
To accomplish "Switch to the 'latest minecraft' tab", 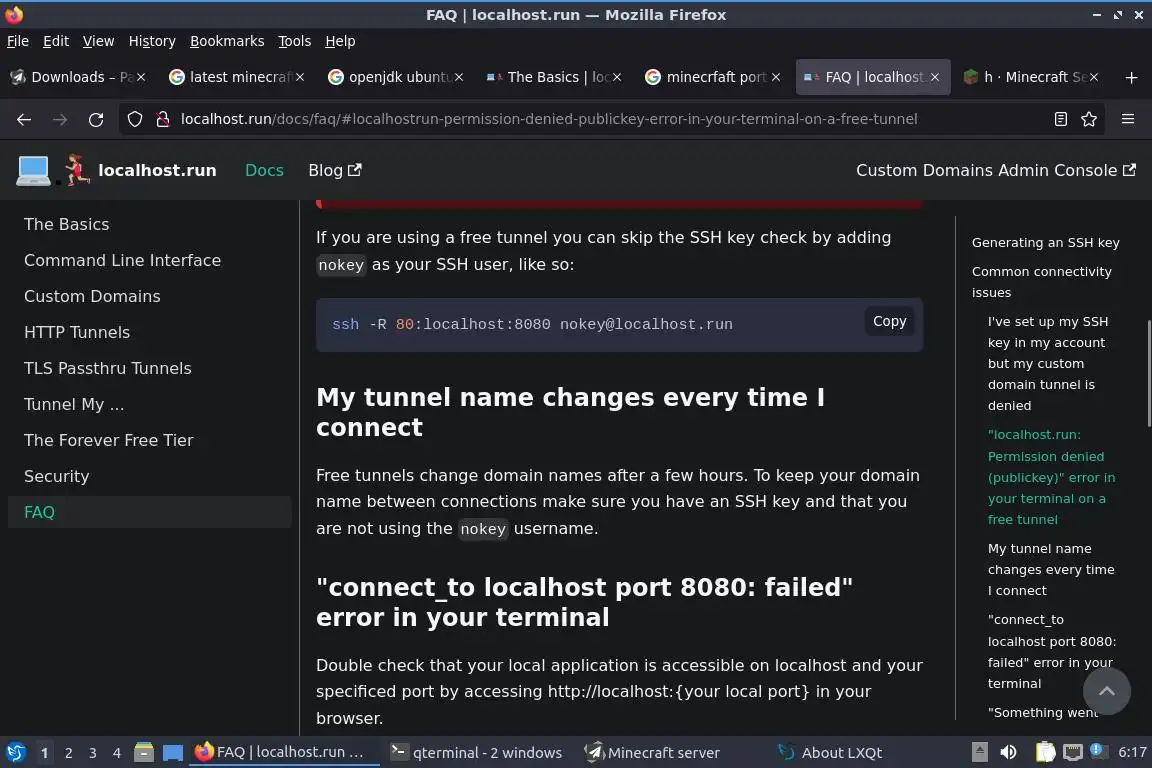I will [x=235, y=77].
